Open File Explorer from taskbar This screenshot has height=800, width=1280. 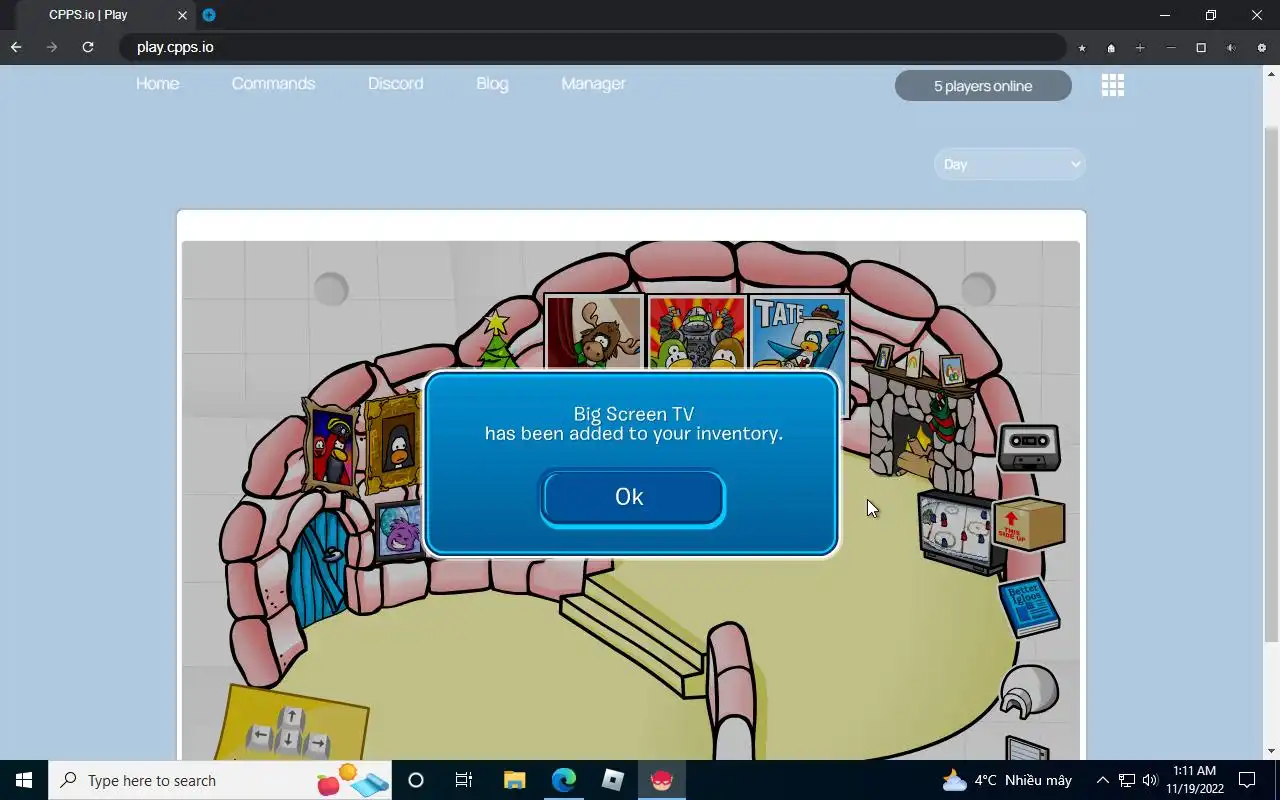pos(514,780)
